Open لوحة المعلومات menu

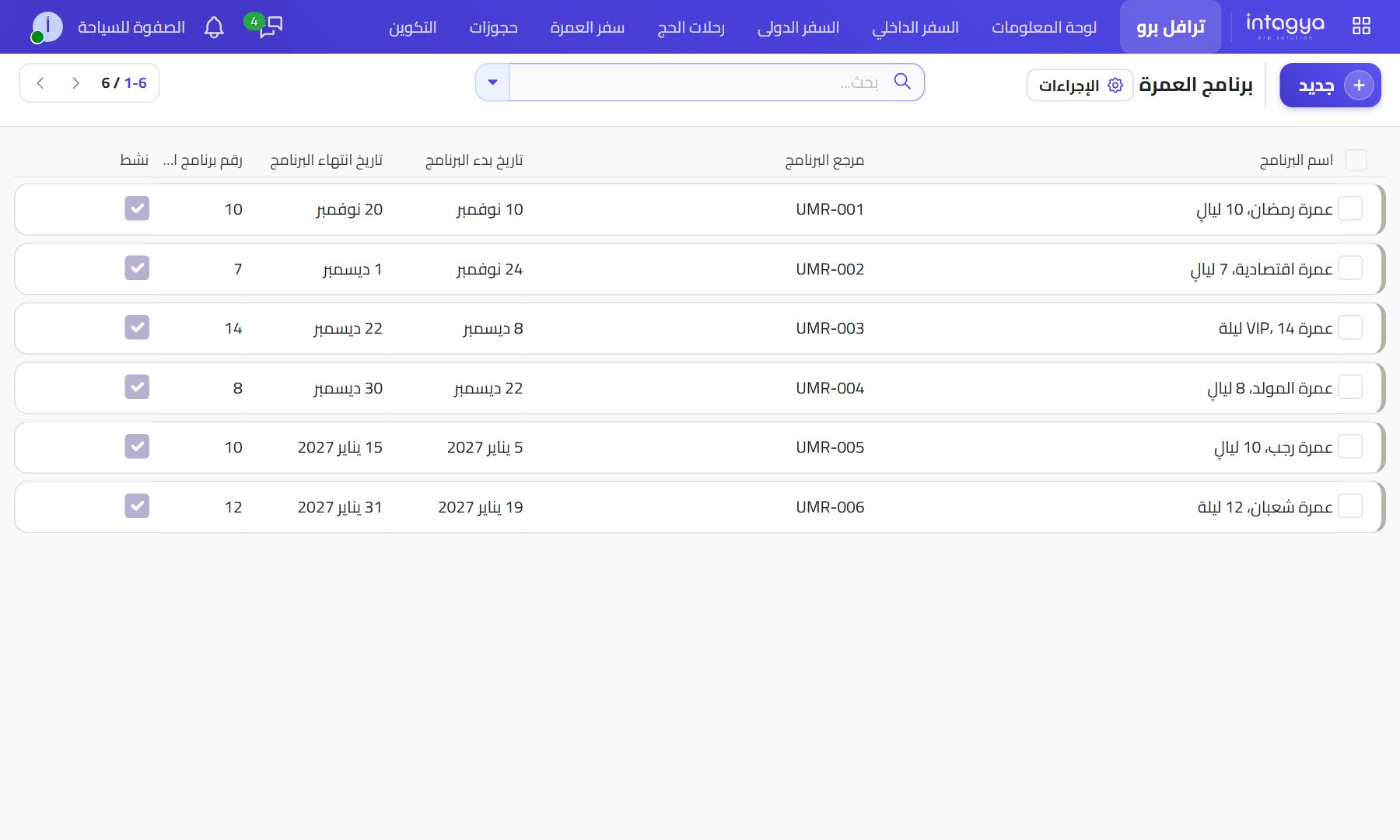[x=1044, y=27]
